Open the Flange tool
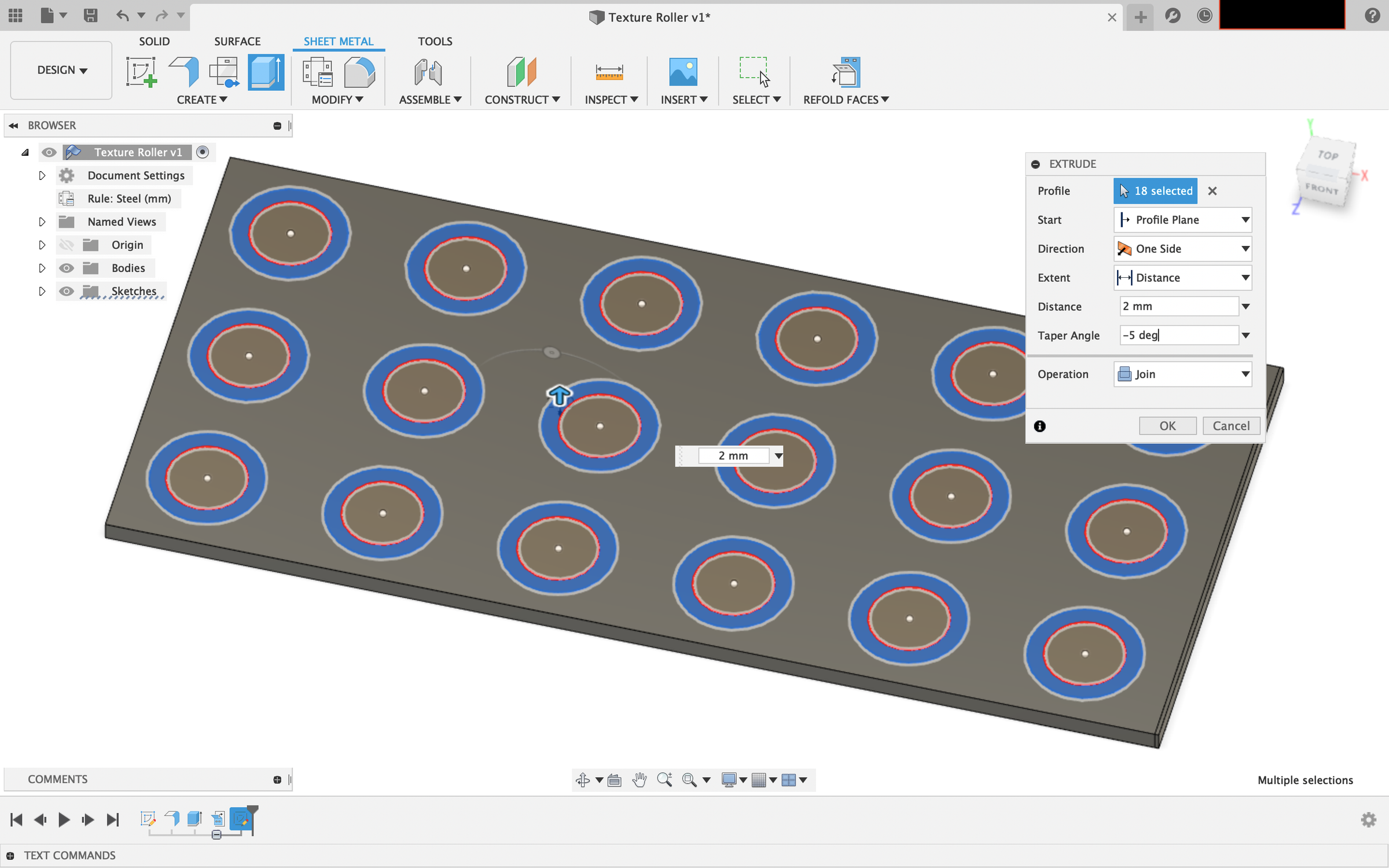The height and width of the screenshot is (868, 1389). point(184,72)
